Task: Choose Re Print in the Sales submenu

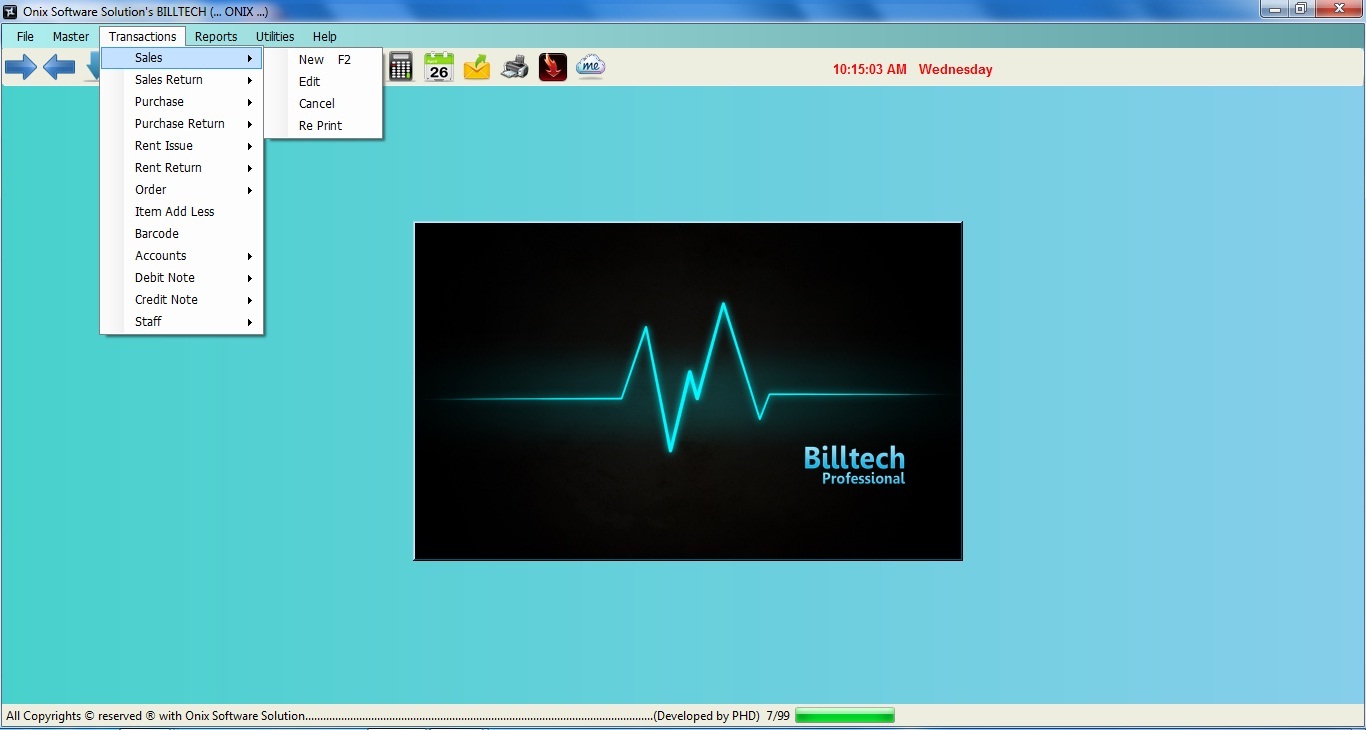Action: pyautogui.click(x=321, y=126)
